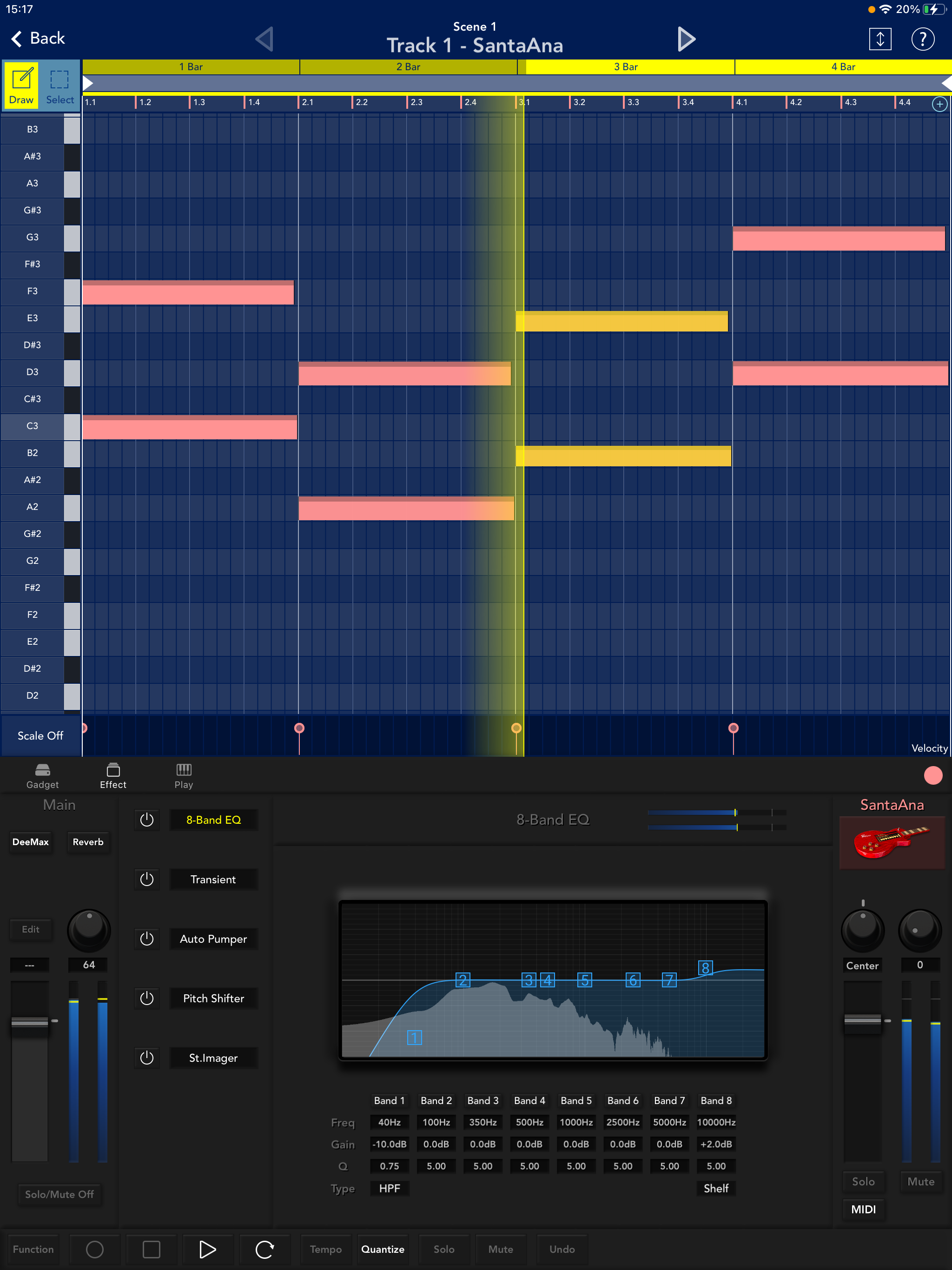Change Band 1 HPF type
Viewport: 952px width, 1270px height.
(389, 1188)
